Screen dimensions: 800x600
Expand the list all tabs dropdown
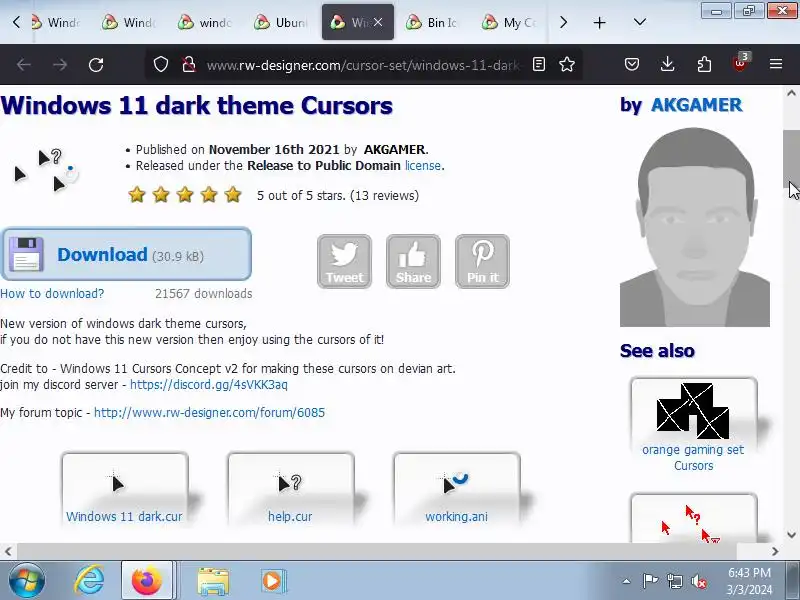[x=640, y=22]
